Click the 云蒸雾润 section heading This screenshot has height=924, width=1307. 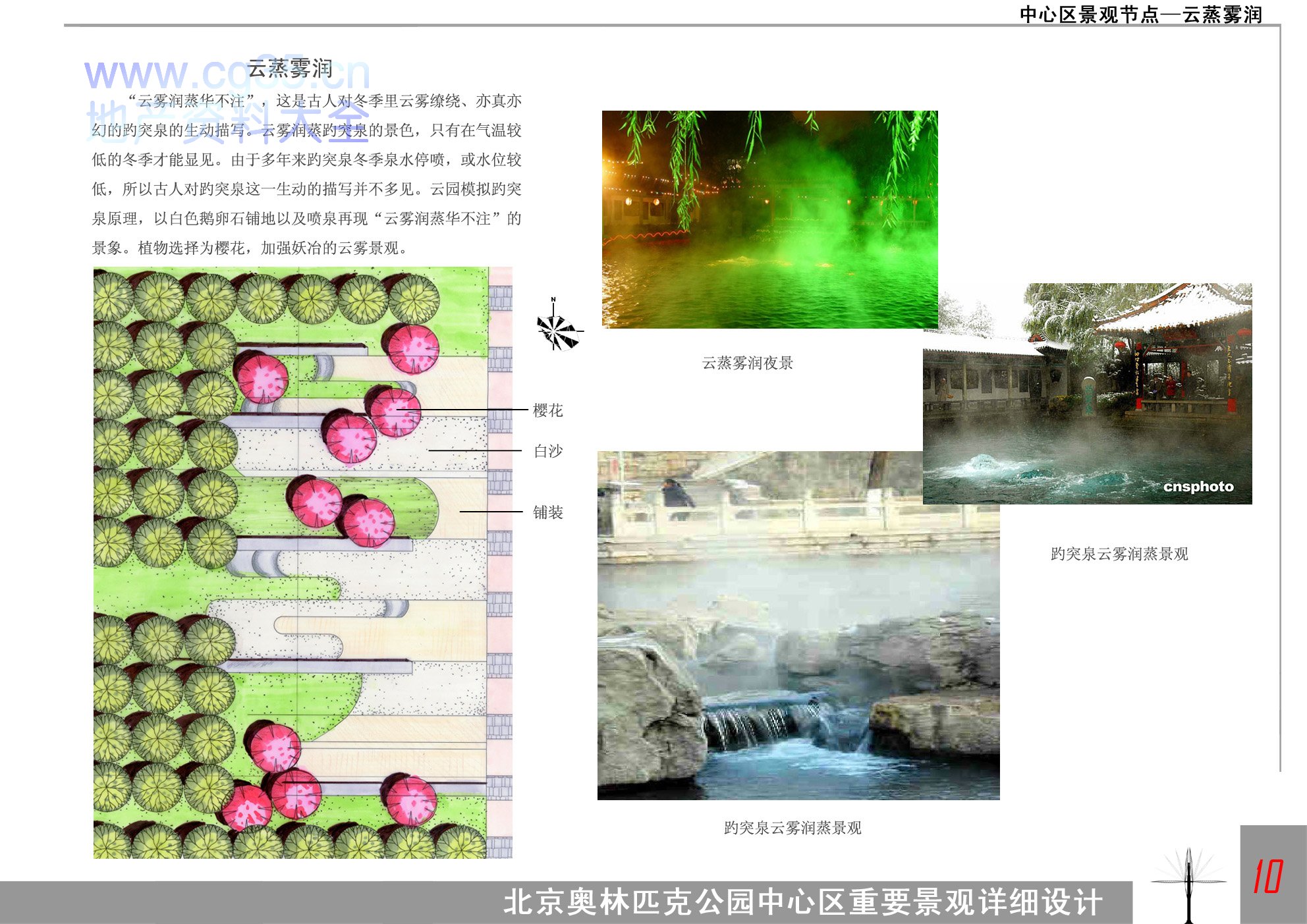tap(290, 68)
